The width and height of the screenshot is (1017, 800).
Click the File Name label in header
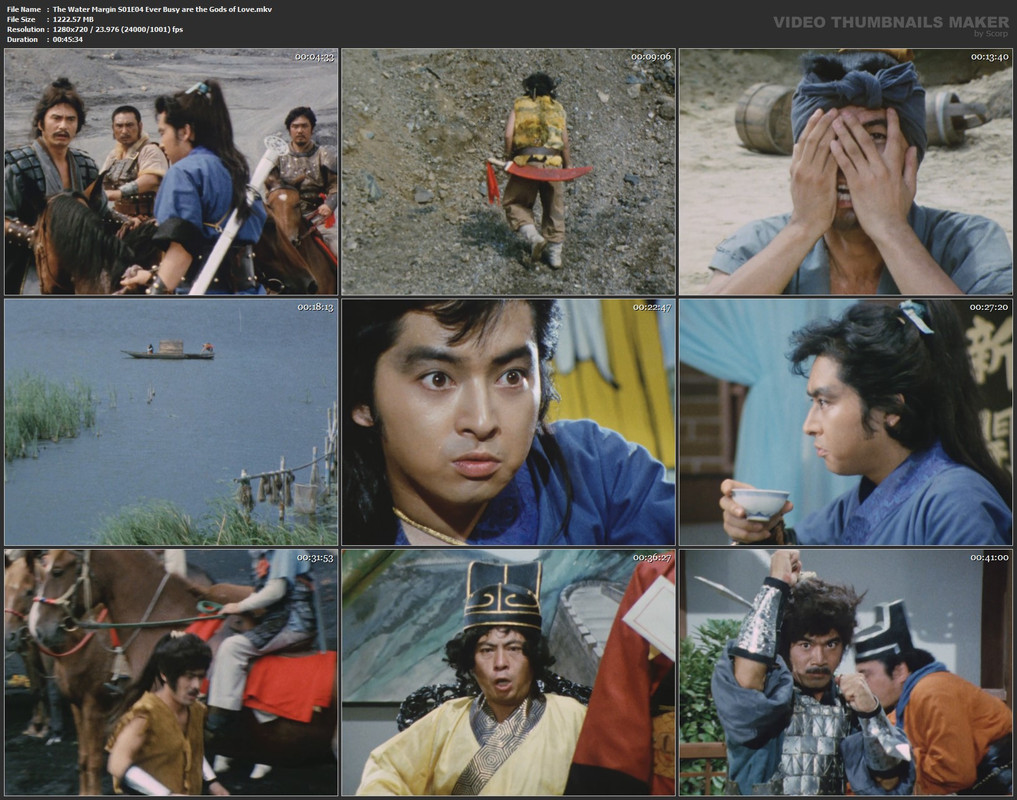tap(24, 9)
